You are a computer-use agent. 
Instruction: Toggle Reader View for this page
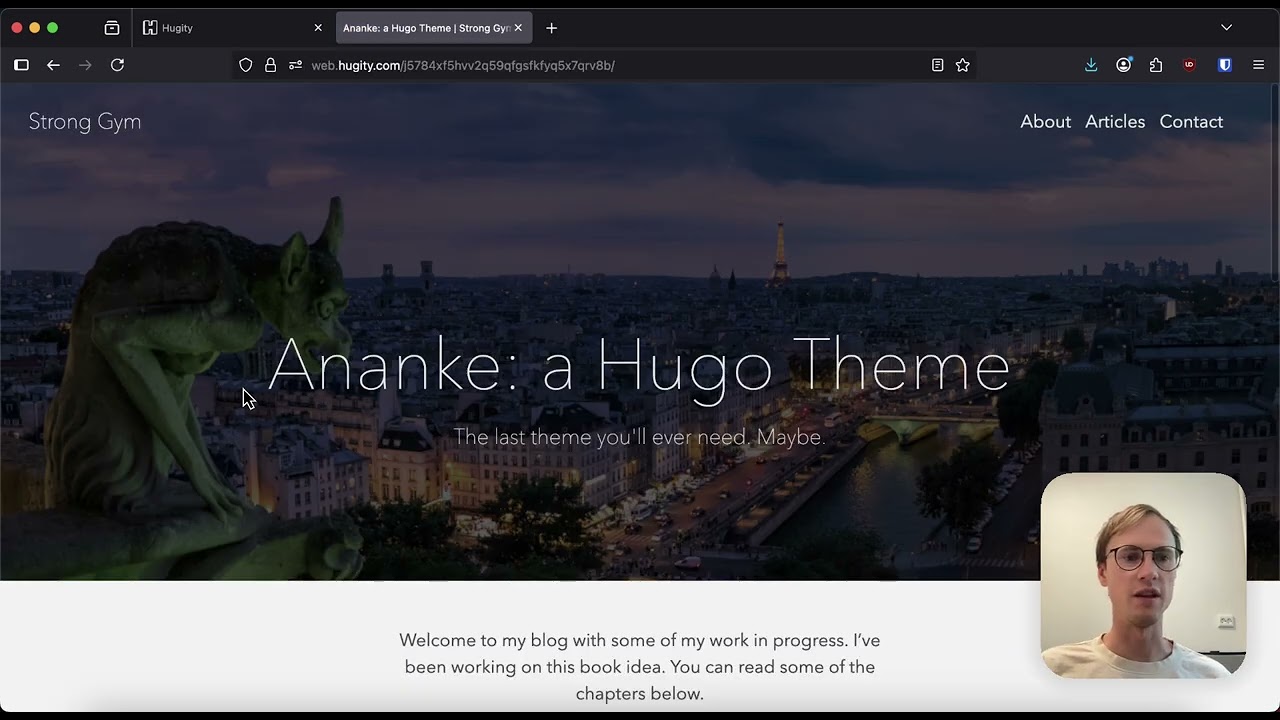click(937, 65)
